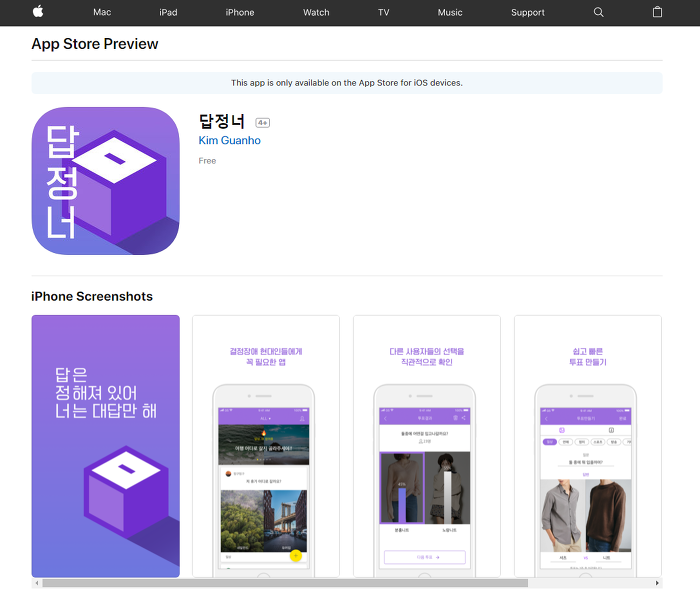Click the iOS-only availability notice banner
This screenshot has width=700, height=602.
click(x=347, y=83)
